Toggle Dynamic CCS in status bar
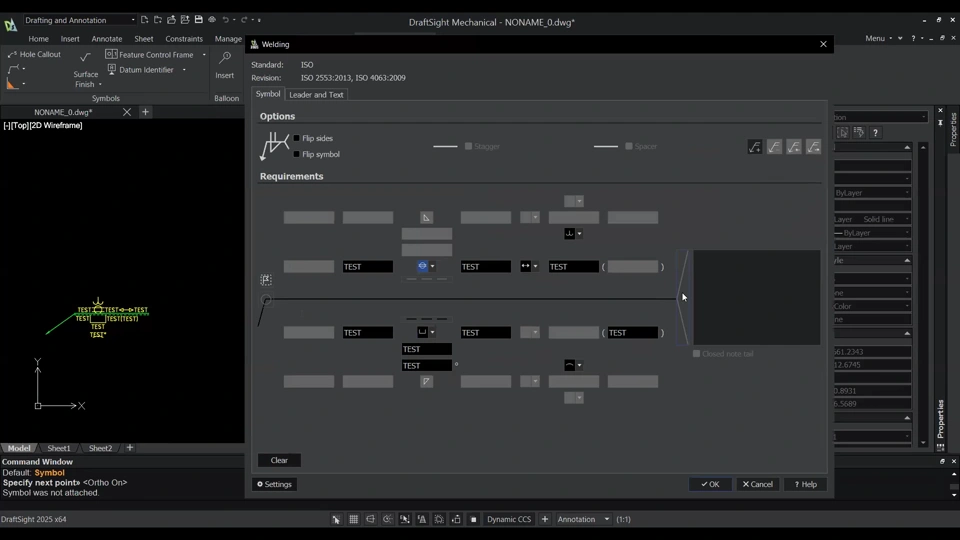The image size is (960, 540). click(508, 519)
